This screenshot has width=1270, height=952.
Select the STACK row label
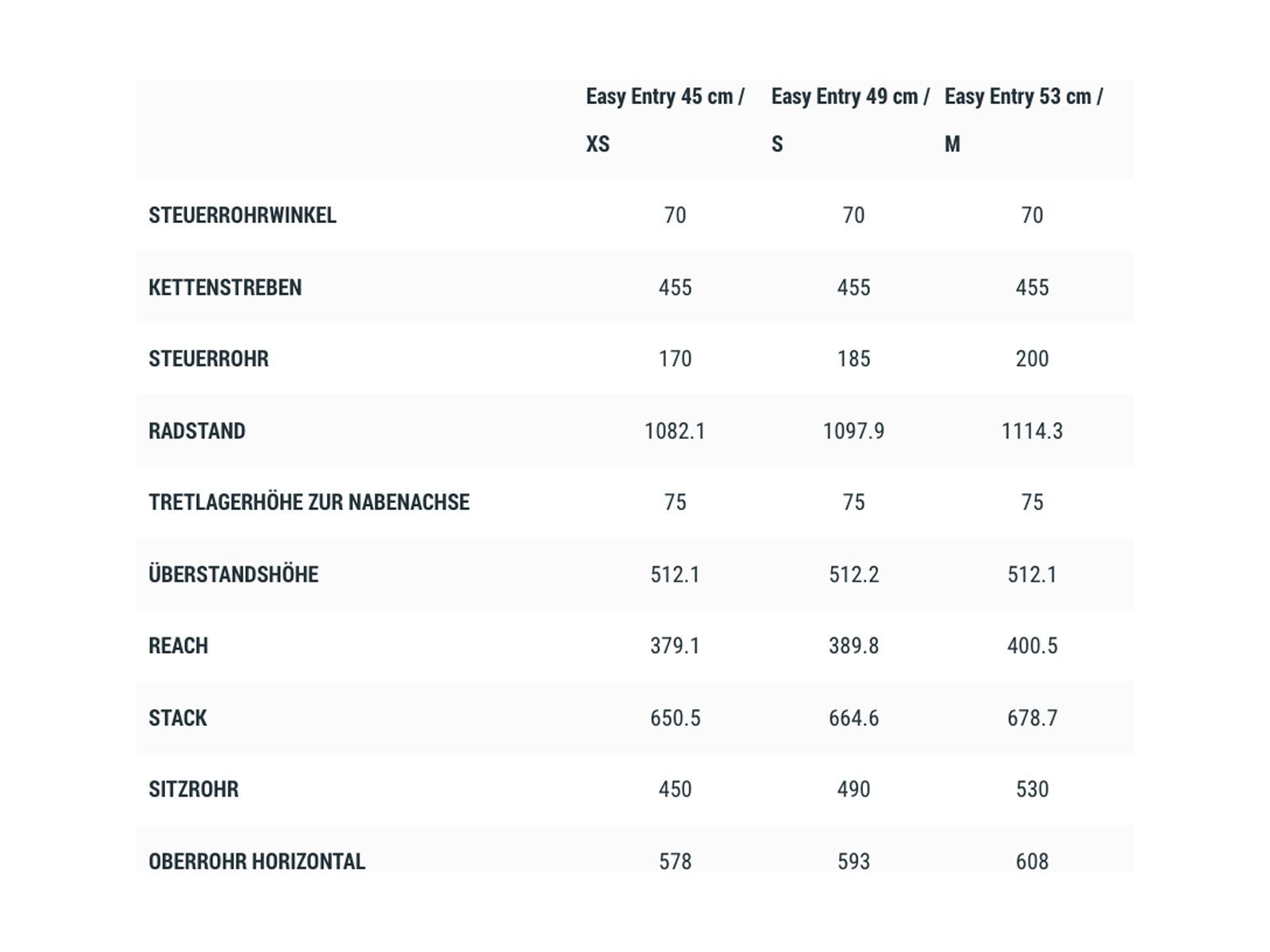coord(177,718)
